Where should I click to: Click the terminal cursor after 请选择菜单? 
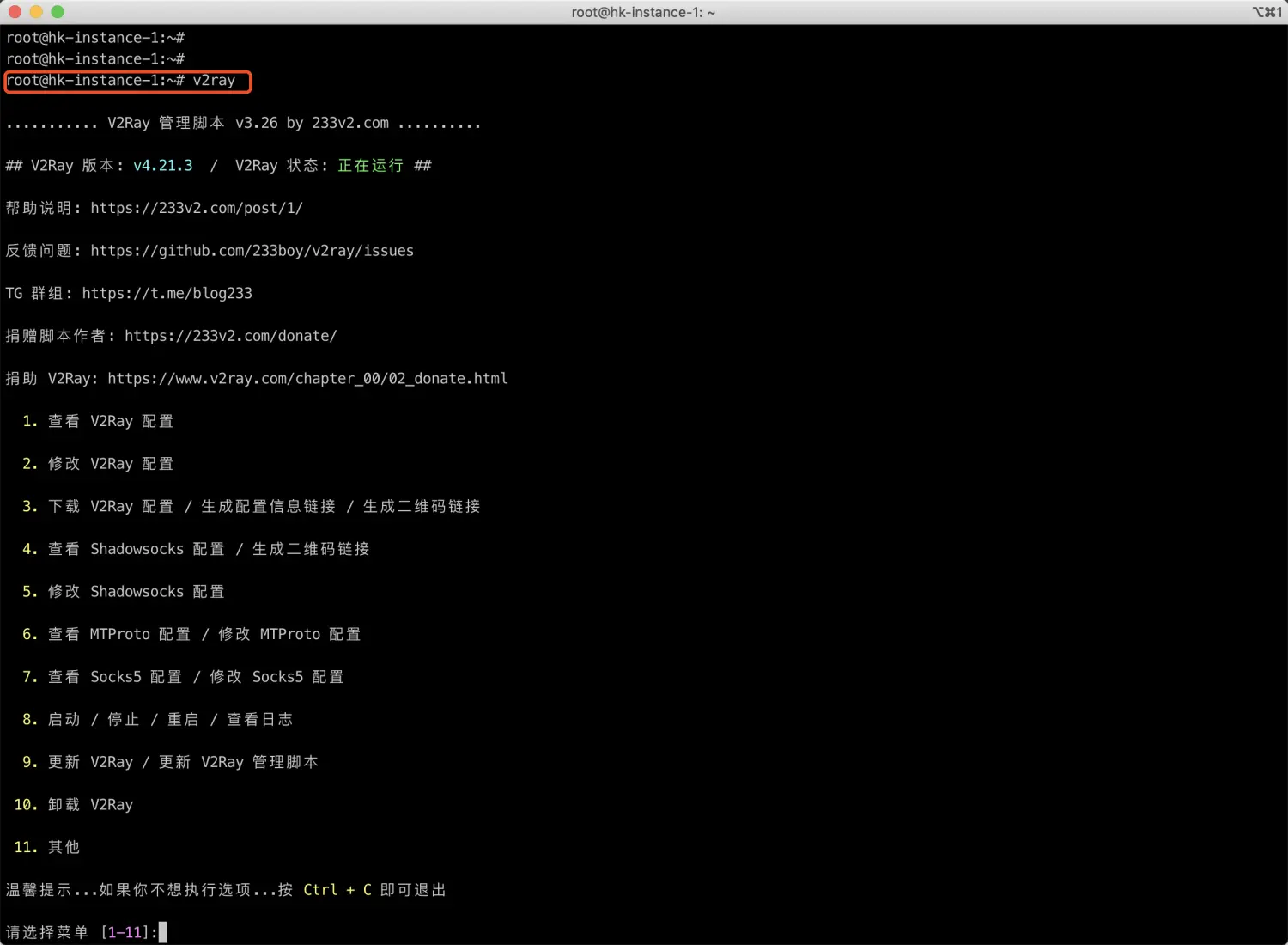[x=163, y=933]
